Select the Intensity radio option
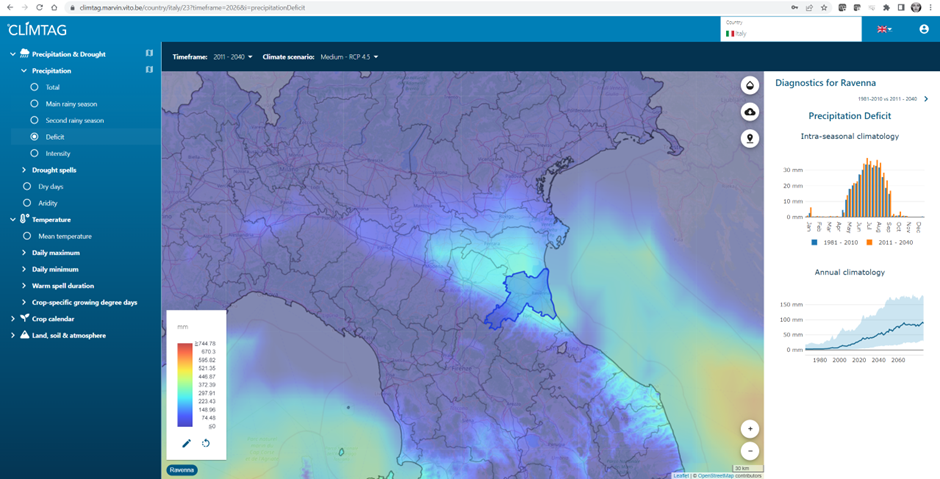Screen dimensions: 940x479 click(35, 153)
